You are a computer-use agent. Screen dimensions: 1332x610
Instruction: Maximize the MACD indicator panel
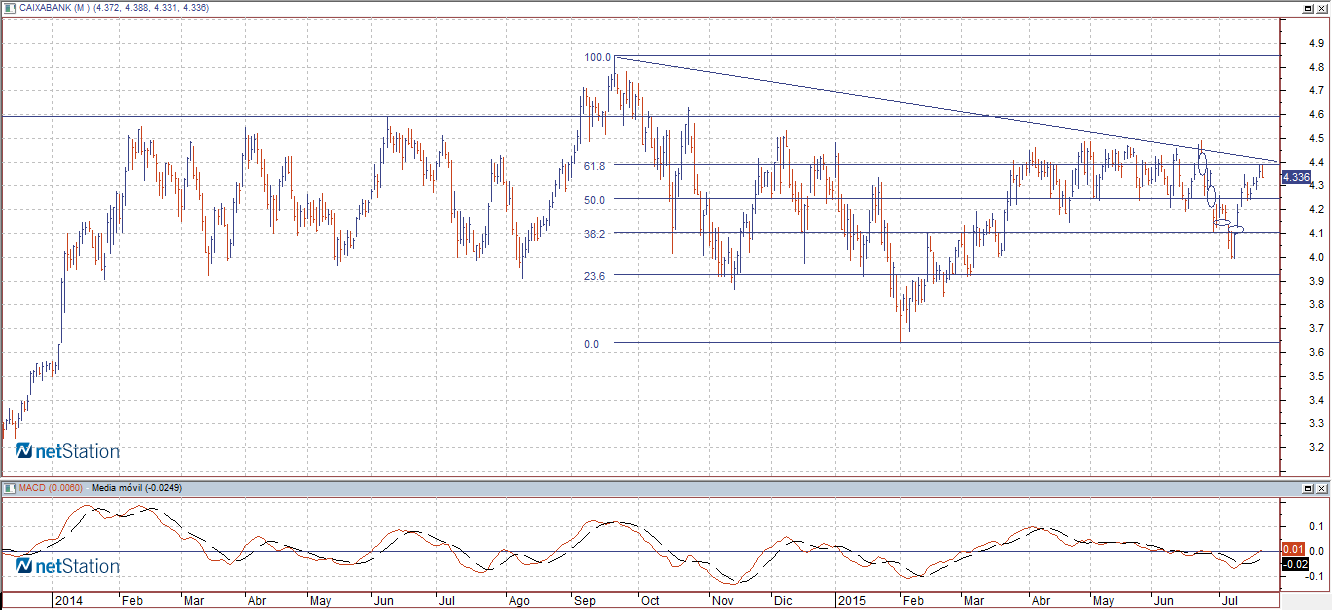click(x=1308, y=488)
